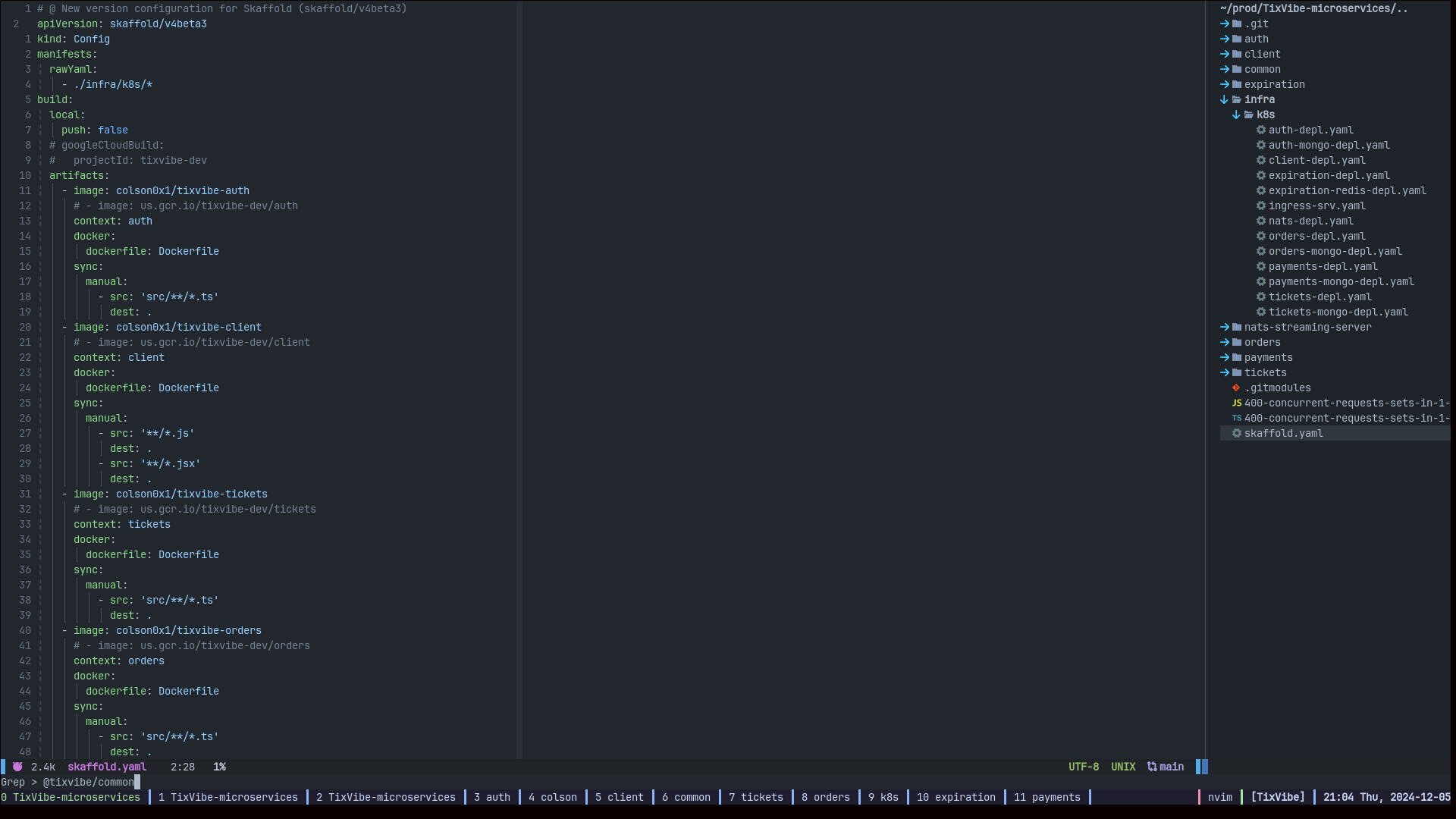Click UTF-8 encoding indicator in statusline
The width and height of the screenshot is (1456, 819).
1083,767
